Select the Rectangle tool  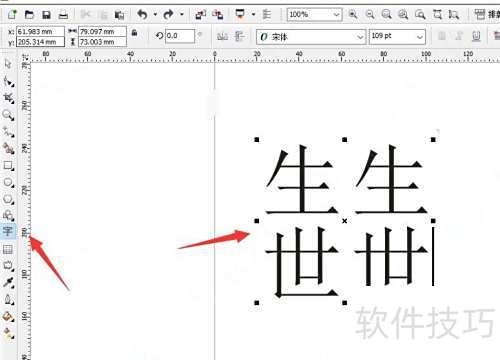8,166
